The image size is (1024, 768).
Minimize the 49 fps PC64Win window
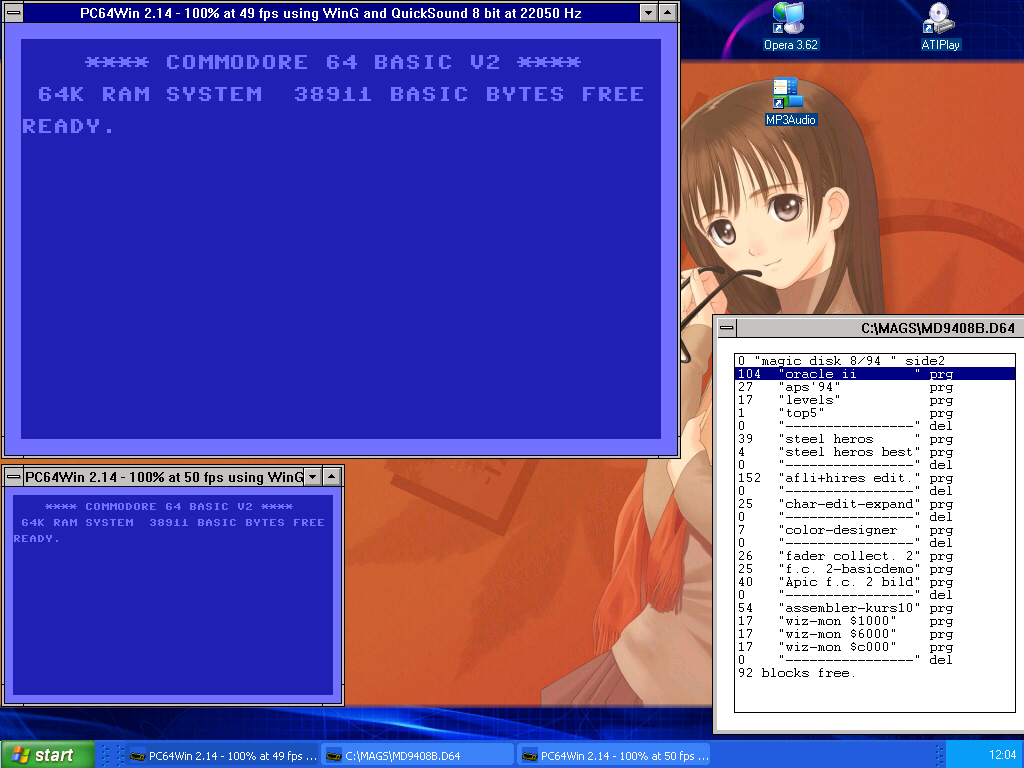pos(648,12)
